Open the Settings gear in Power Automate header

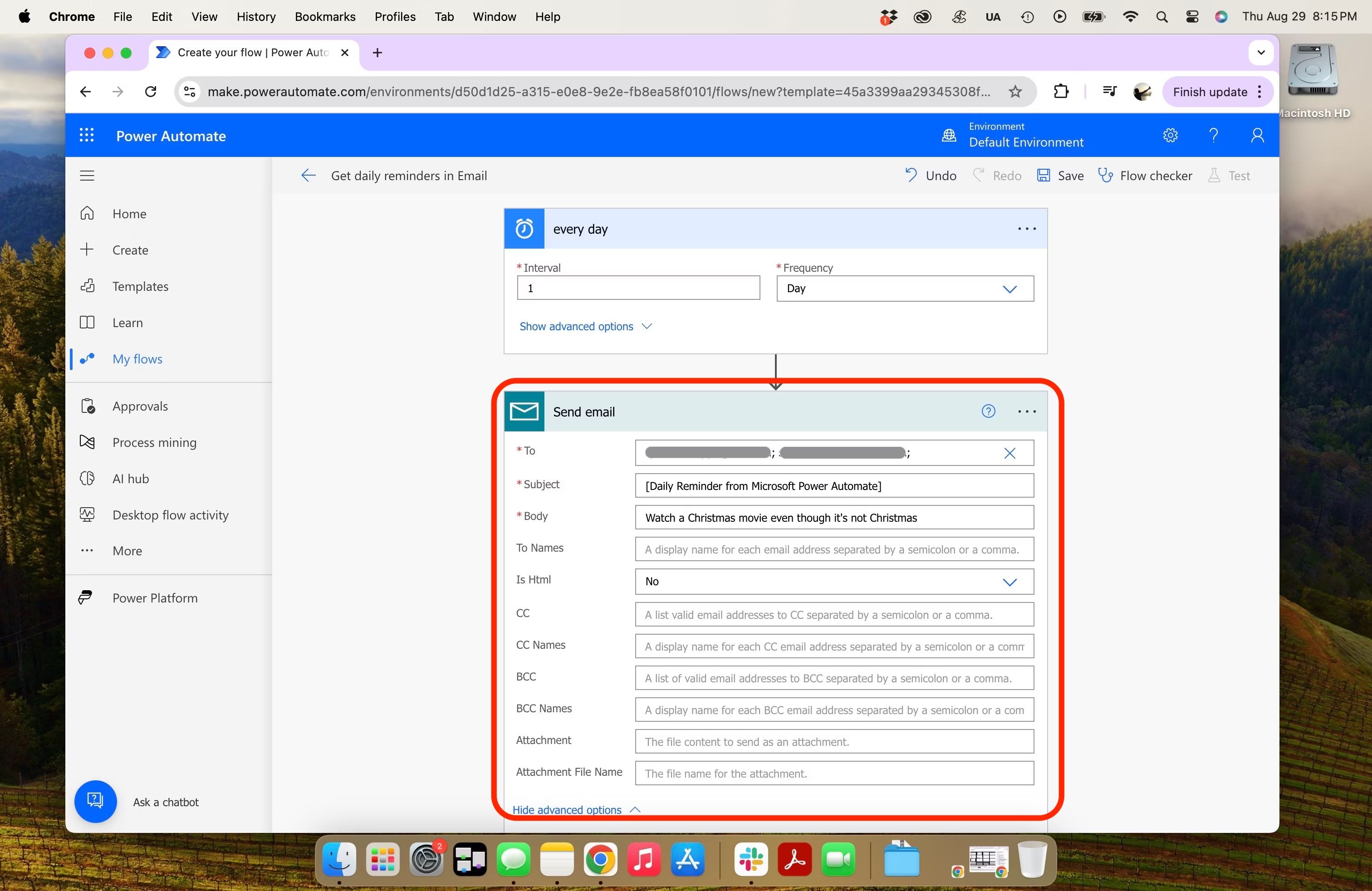coord(1170,136)
